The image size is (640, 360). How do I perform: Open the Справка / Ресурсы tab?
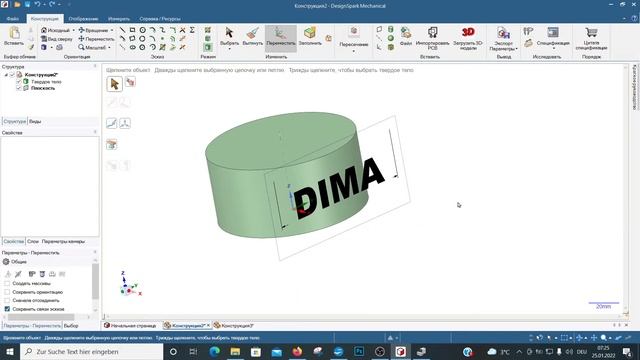click(x=160, y=19)
